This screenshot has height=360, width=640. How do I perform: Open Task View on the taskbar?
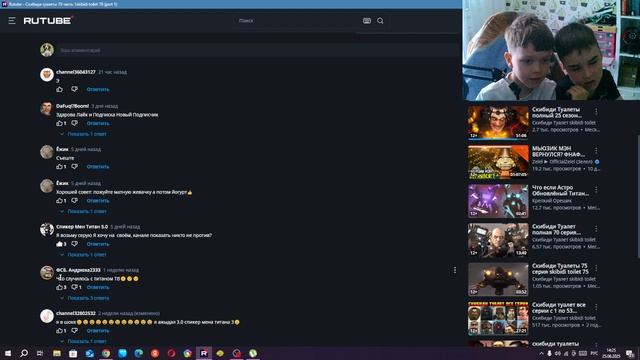click(x=40, y=353)
